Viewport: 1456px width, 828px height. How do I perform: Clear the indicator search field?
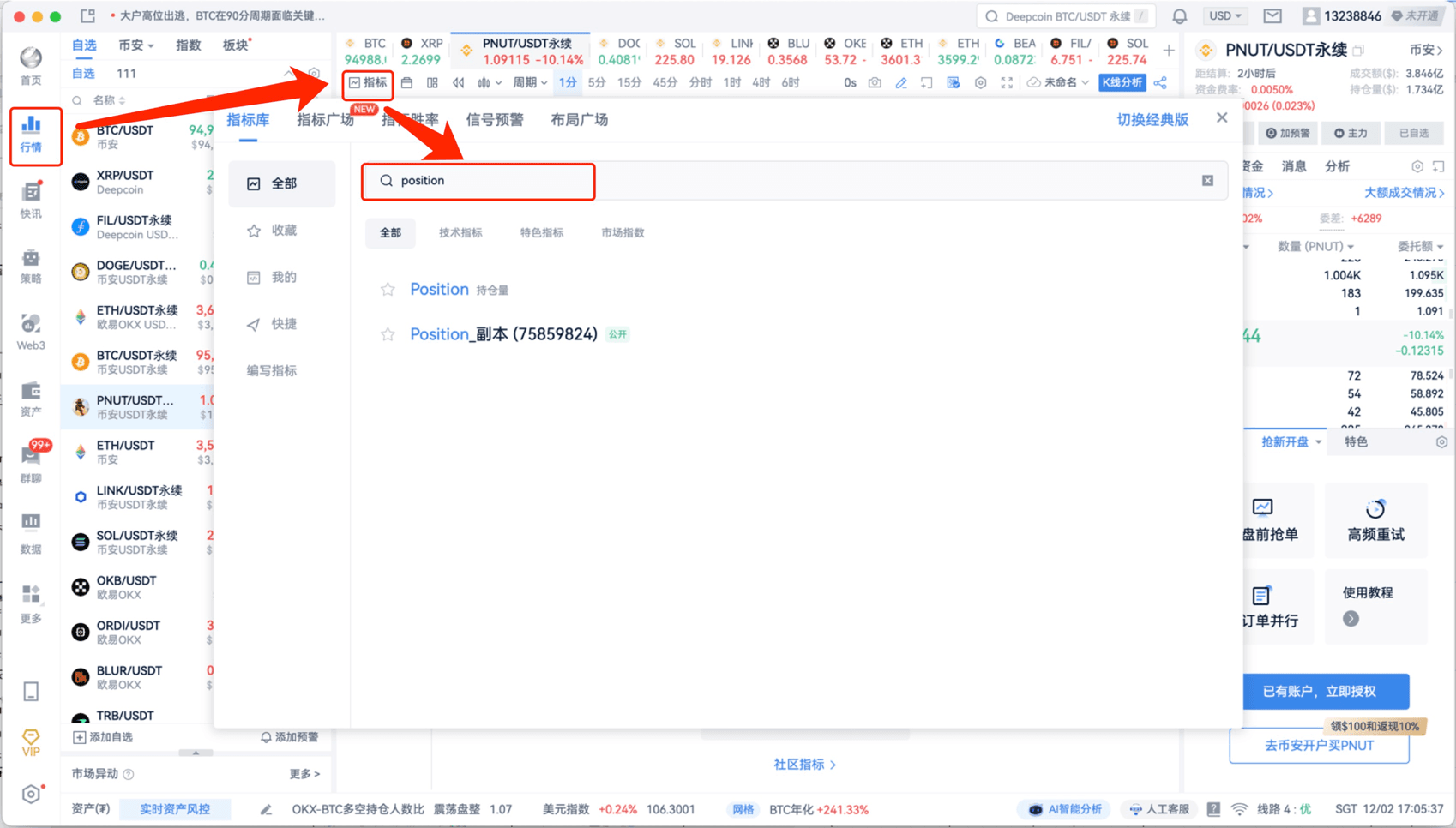(1207, 181)
